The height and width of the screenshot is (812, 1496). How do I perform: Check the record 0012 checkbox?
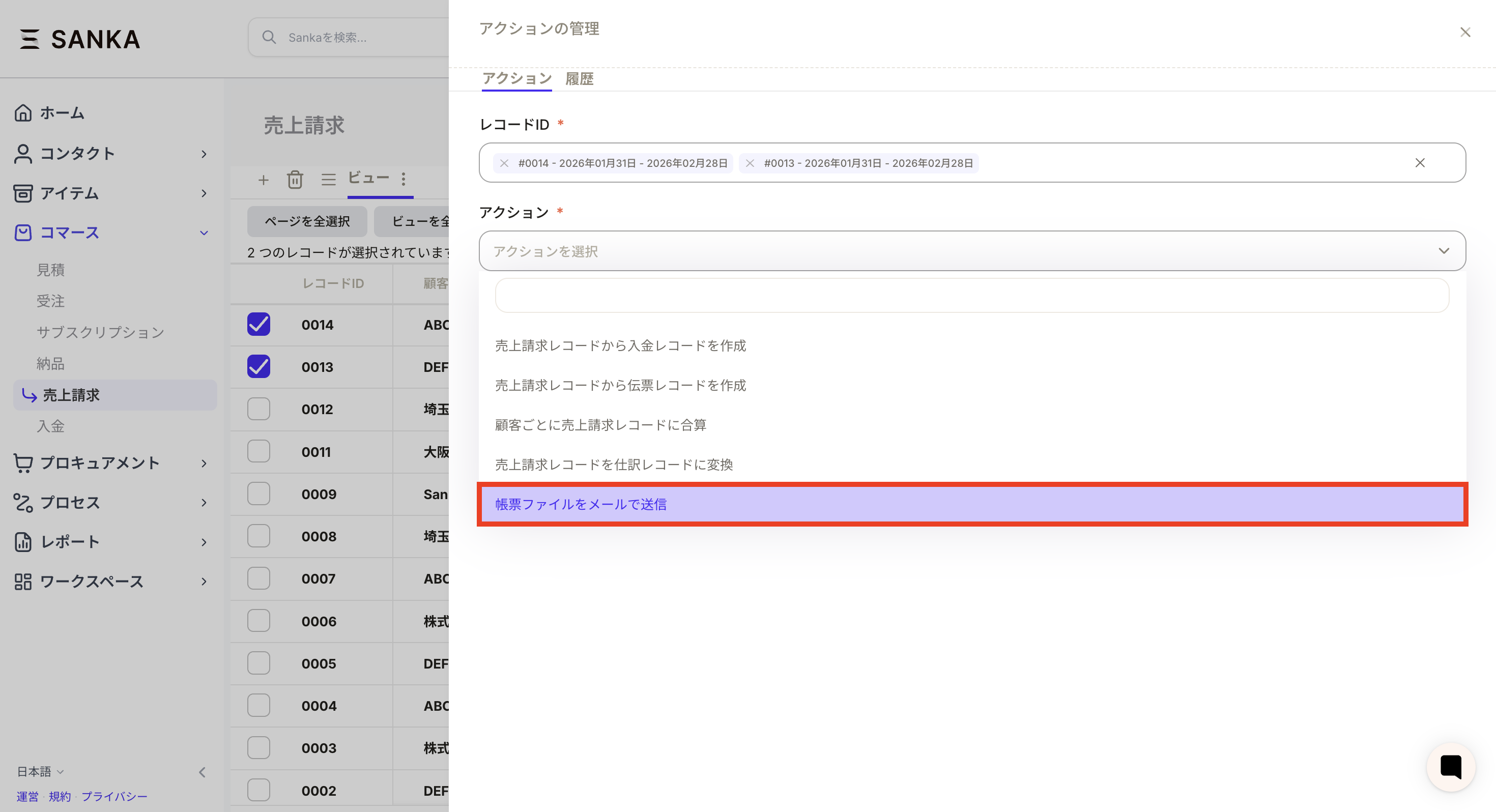click(258, 409)
